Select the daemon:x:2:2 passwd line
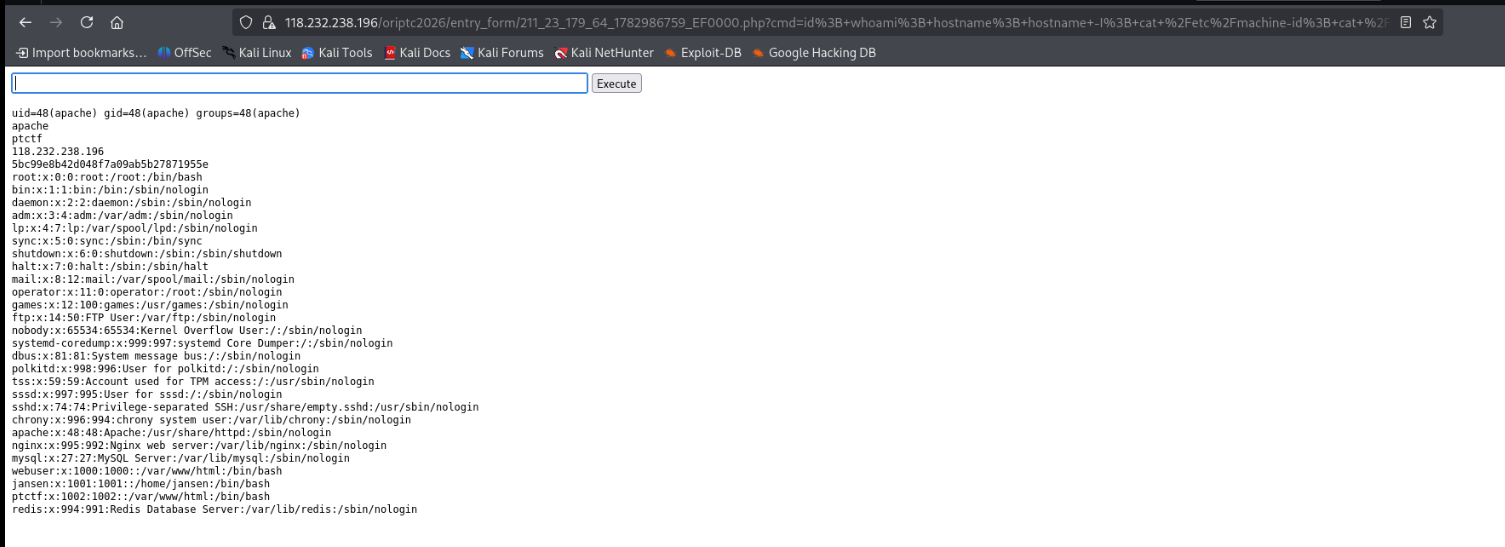 pos(132,202)
